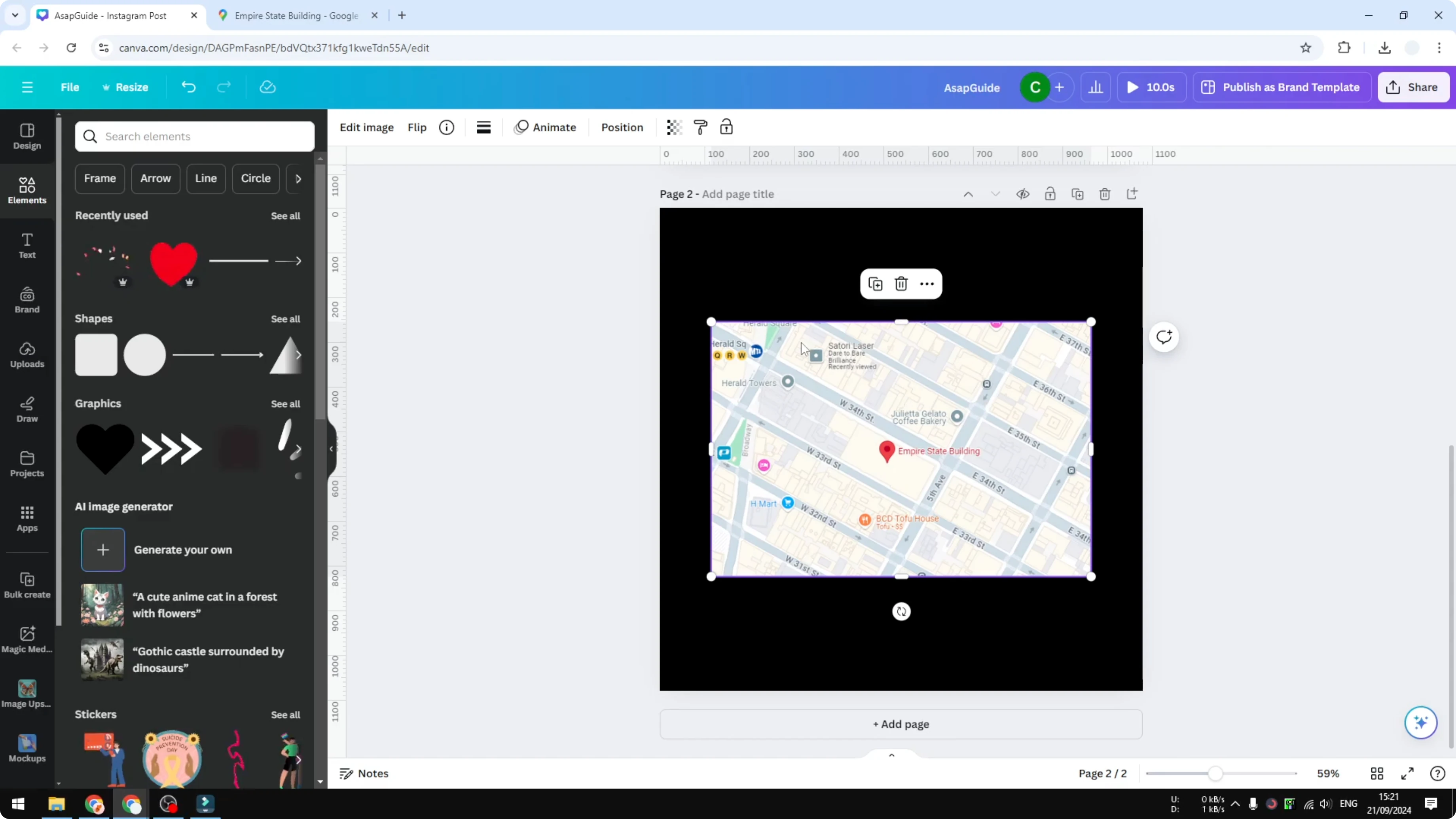The height and width of the screenshot is (819, 1456).
Task: Open the Mockups app
Action: (27, 749)
